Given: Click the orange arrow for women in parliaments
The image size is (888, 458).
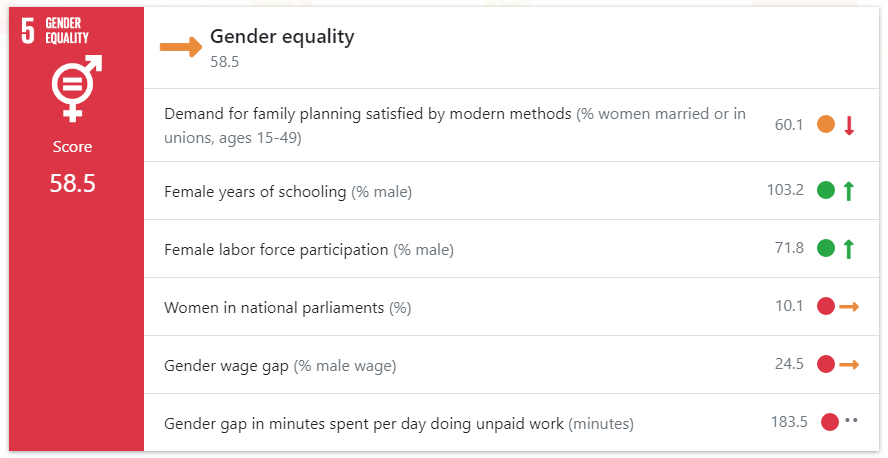Looking at the screenshot, I should point(849,307).
